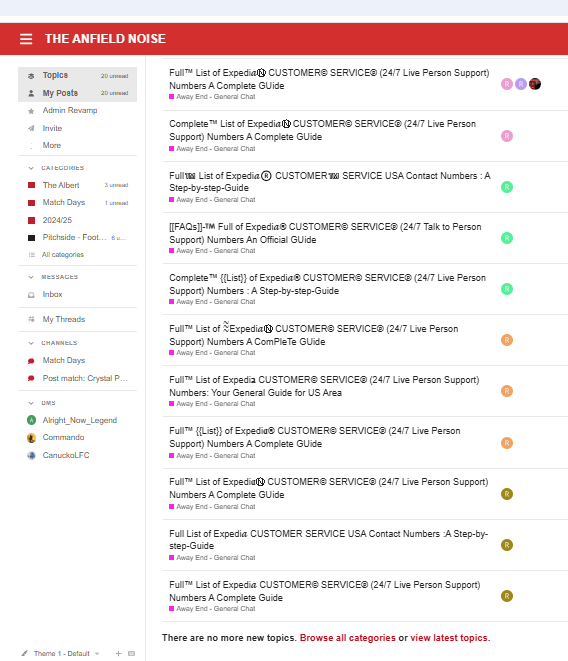Open the Invite sidebar link
This screenshot has width=568, height=661.
(52, 128)
